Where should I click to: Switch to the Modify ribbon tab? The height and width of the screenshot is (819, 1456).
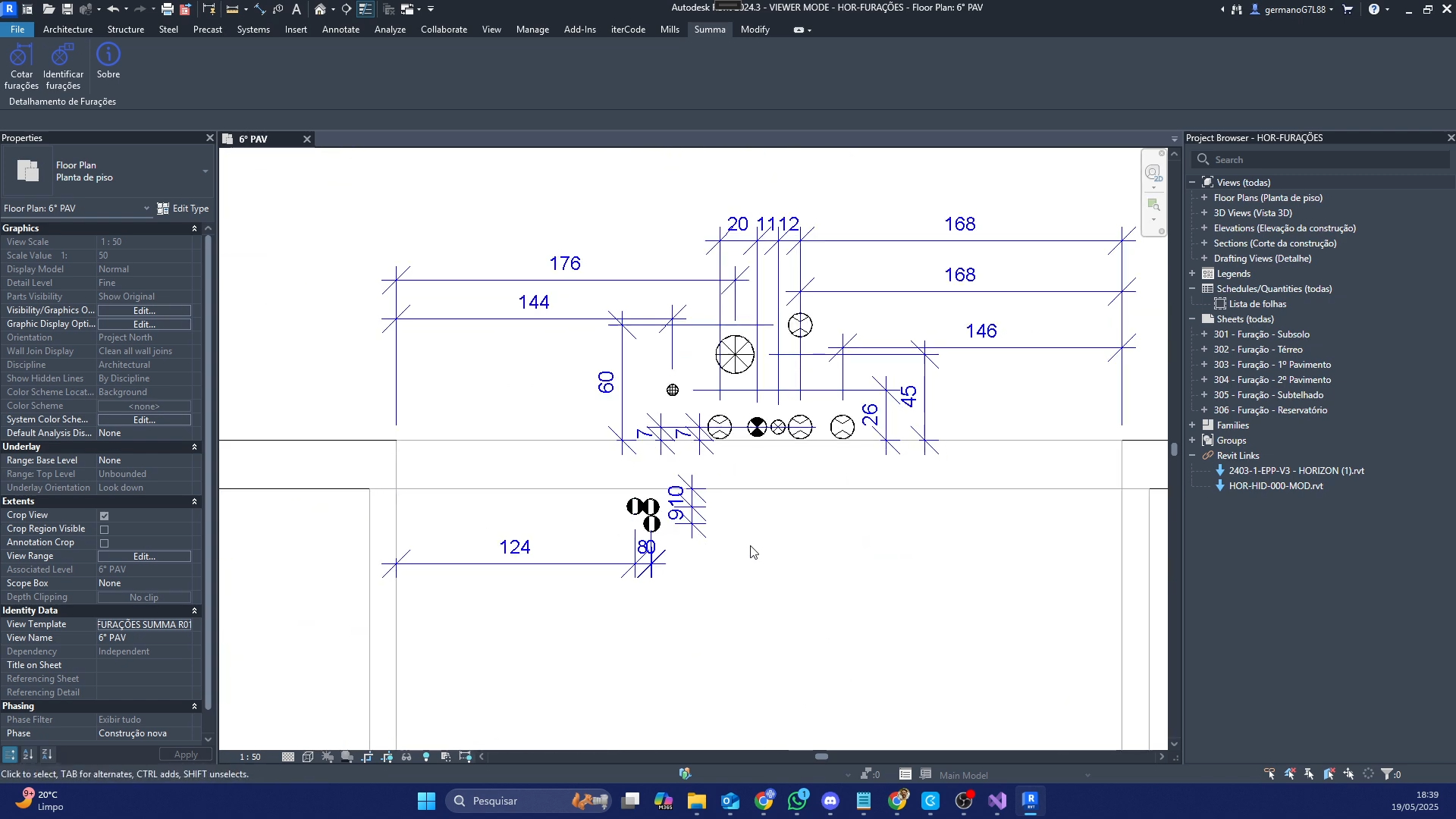pos(755,30)
